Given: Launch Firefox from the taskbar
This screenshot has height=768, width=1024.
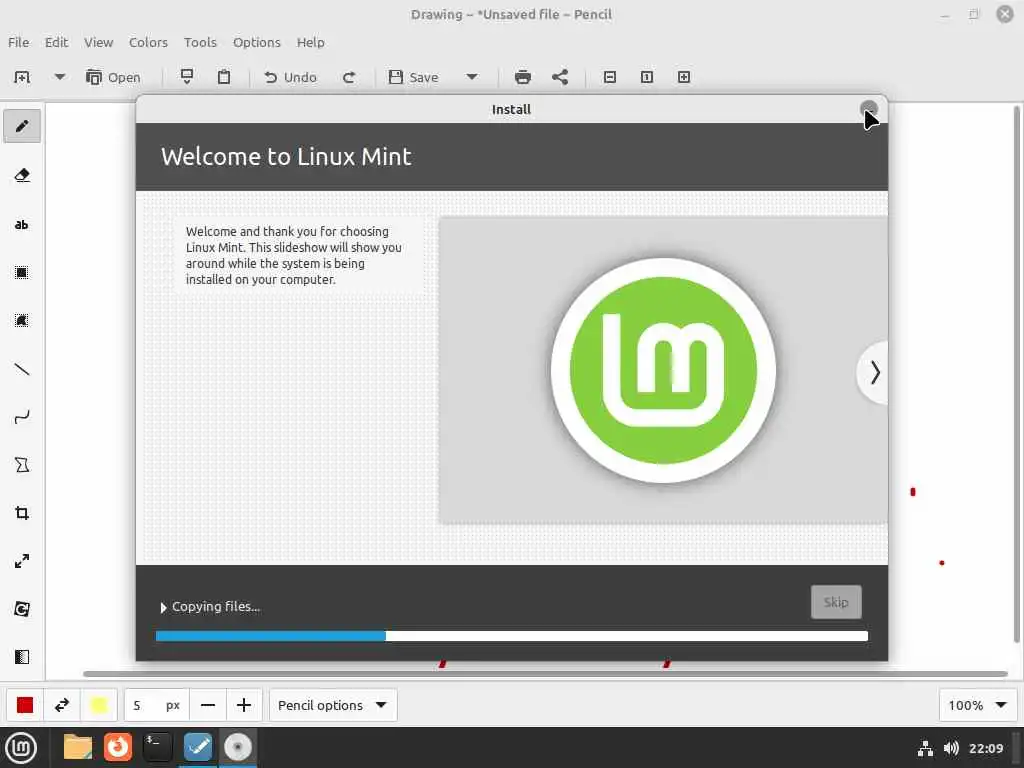Looking at the screenshot, I should 118,748.
